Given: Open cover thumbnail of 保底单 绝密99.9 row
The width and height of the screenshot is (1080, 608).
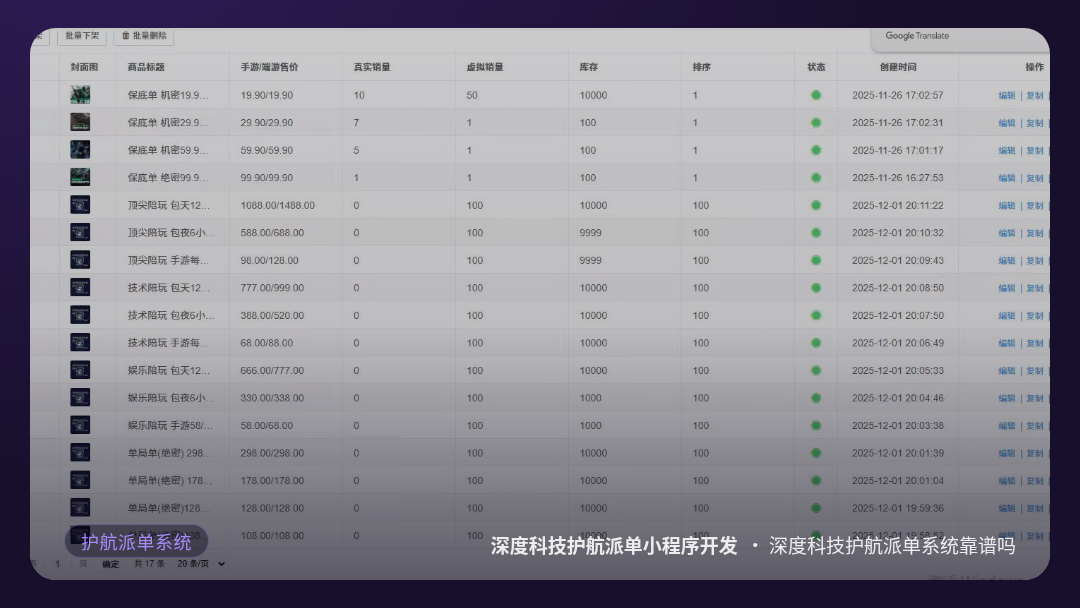Looking at the screenshot, I should pos(80,178).
